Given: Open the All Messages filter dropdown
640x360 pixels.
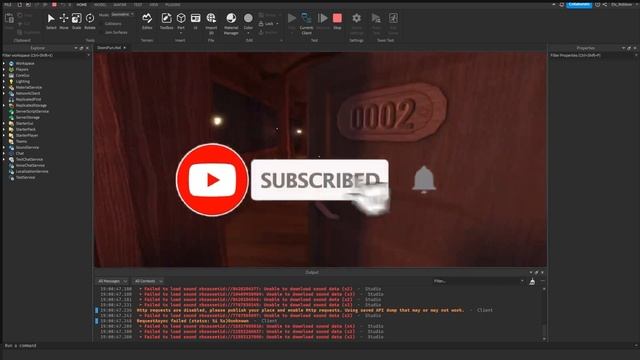Looking at the screenshot, I should [x=113, y=281].
